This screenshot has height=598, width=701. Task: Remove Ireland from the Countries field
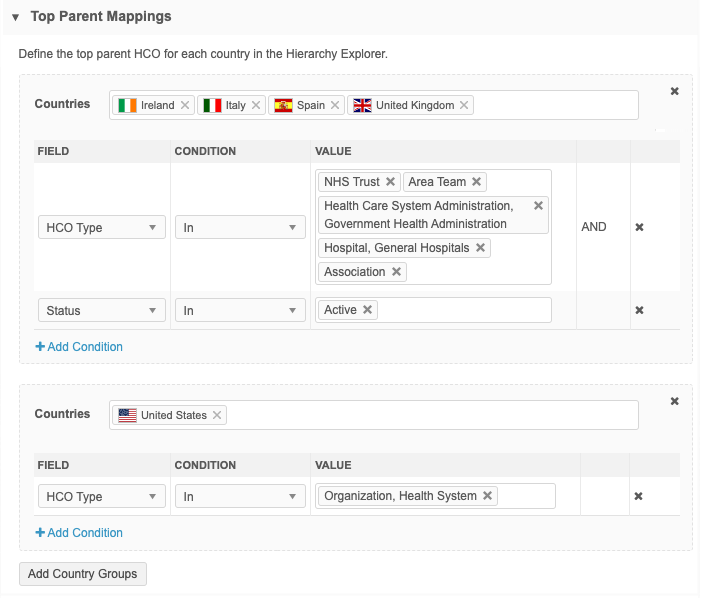coord(185,105)
